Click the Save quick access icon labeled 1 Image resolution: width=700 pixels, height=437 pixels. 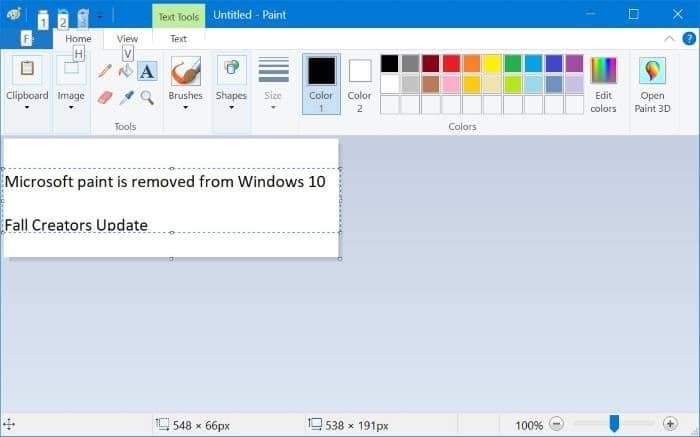[x=42, y=18]
